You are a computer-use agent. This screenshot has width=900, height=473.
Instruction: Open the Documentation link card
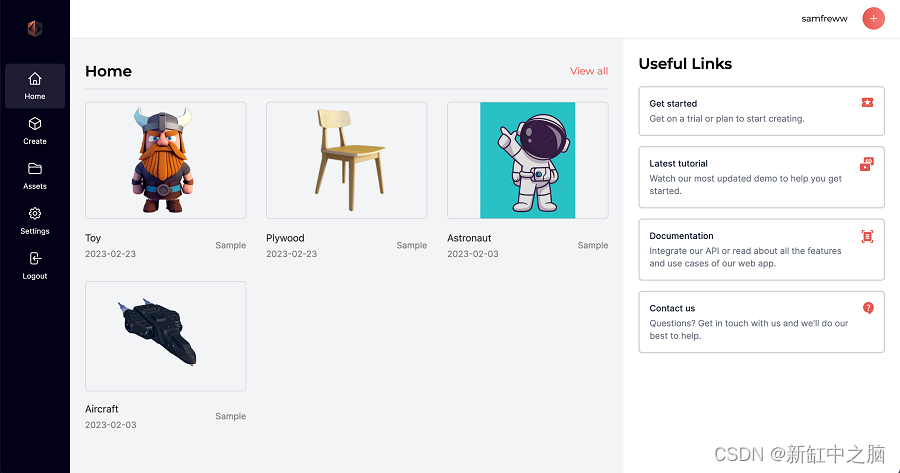[x=760, y=250]
